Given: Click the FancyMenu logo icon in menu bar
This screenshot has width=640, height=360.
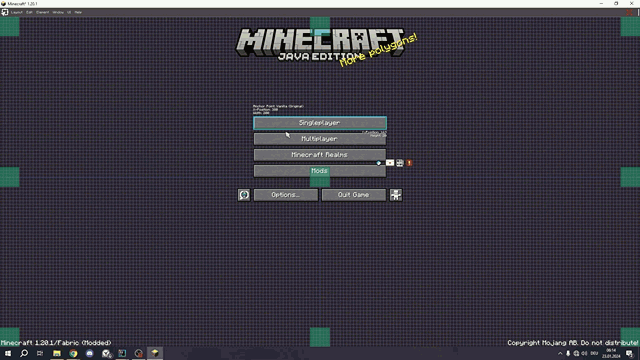Looking at the screenshot, I should [x=4, y=12].
